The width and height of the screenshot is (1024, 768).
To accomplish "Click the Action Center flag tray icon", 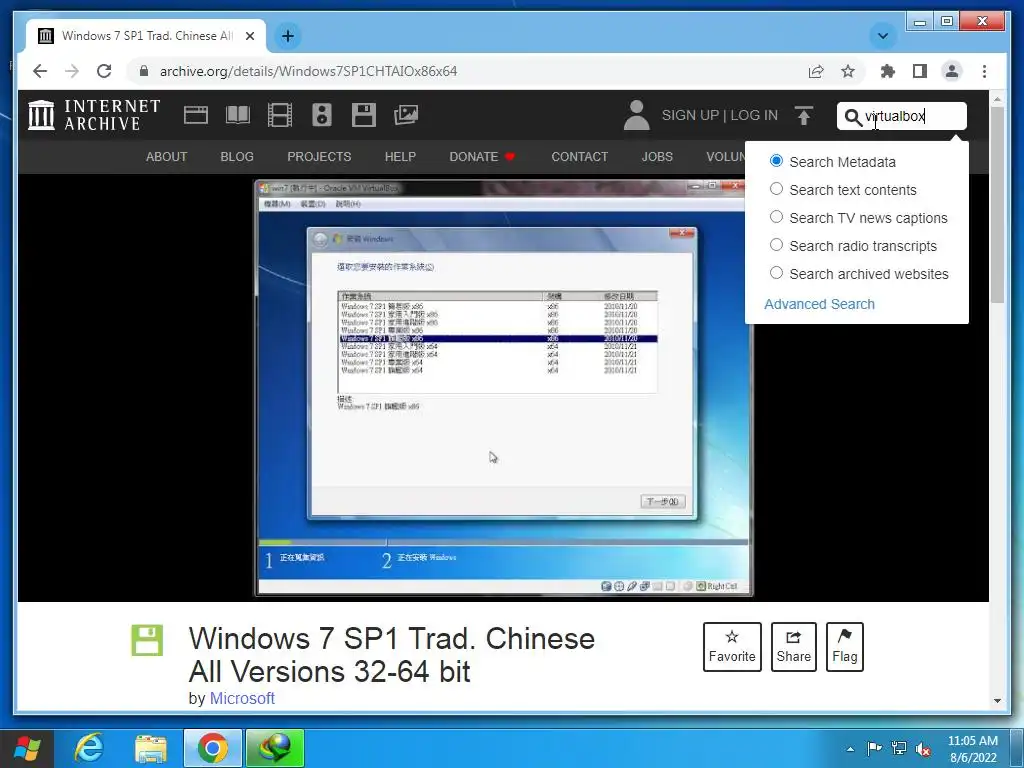I will click(874, 748).
